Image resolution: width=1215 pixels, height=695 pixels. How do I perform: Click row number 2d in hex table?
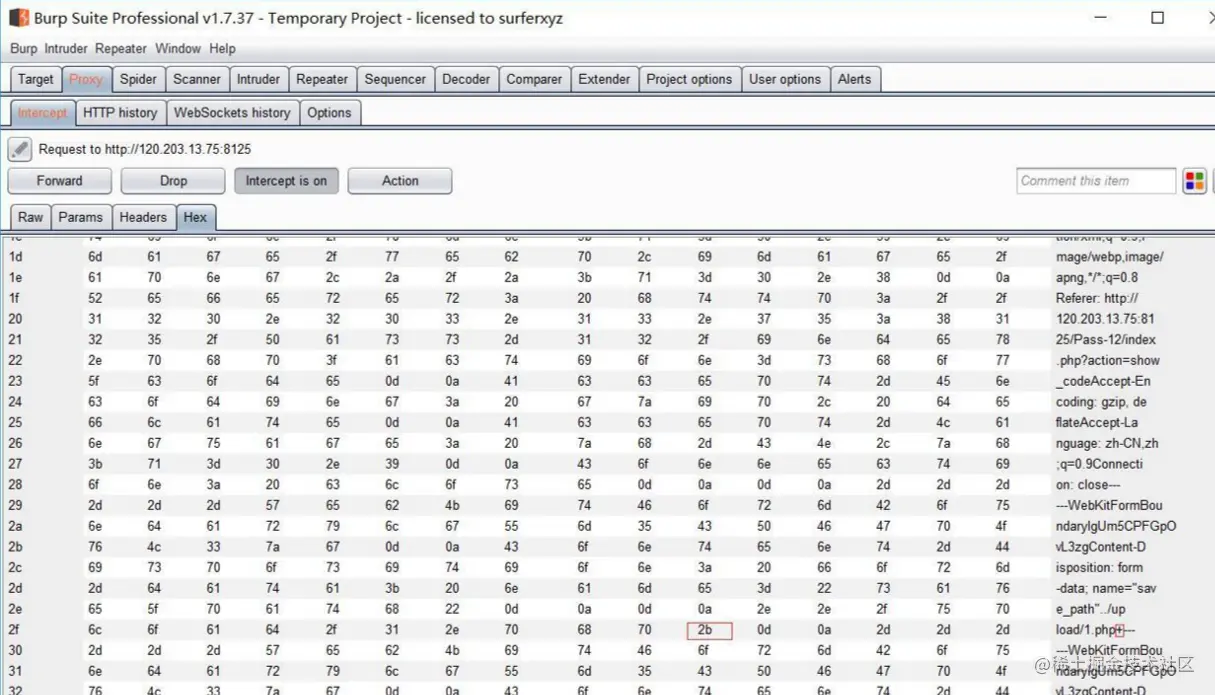[15, 588]
